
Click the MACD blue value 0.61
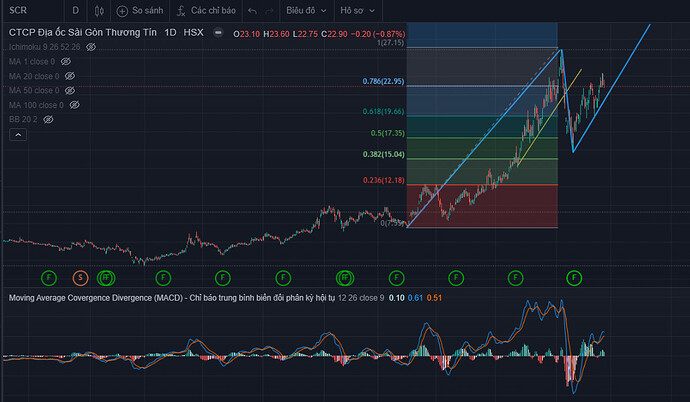[415, 298]
